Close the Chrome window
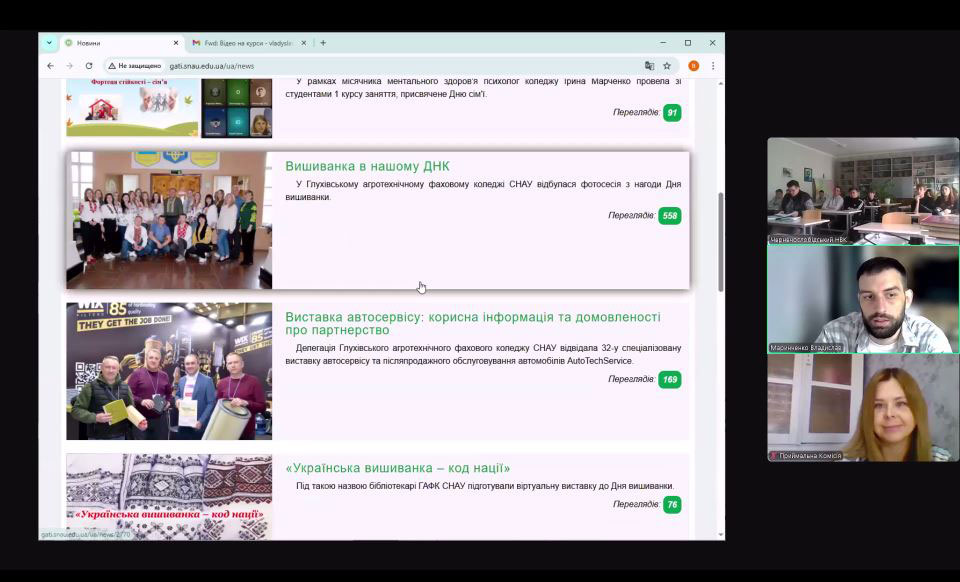Screen dimensions: 960x582 coord(712,43)
